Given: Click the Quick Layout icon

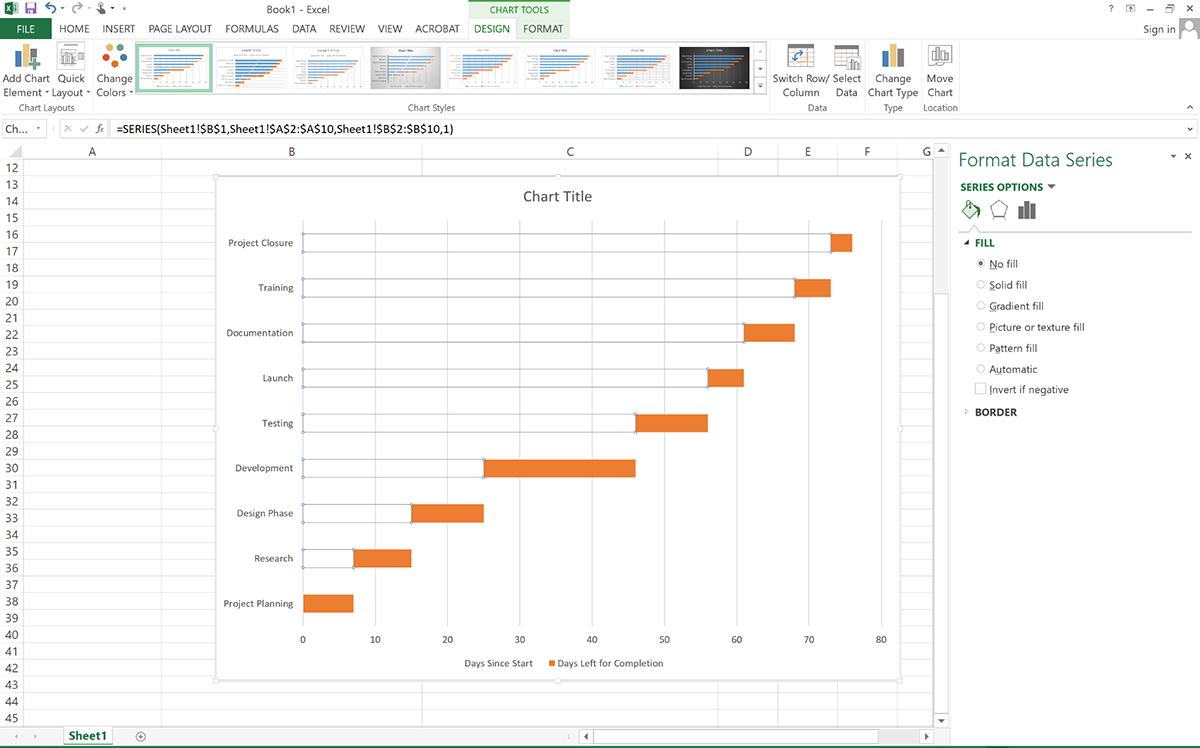Looking at the screenshot, I should pyautogui.click(x=70, y=68).
